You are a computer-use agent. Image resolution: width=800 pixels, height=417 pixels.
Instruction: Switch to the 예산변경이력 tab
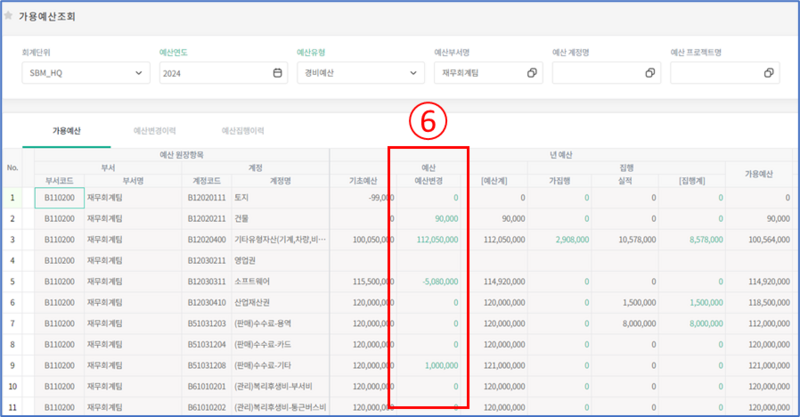pyautogui.click(x=155, y=131)
